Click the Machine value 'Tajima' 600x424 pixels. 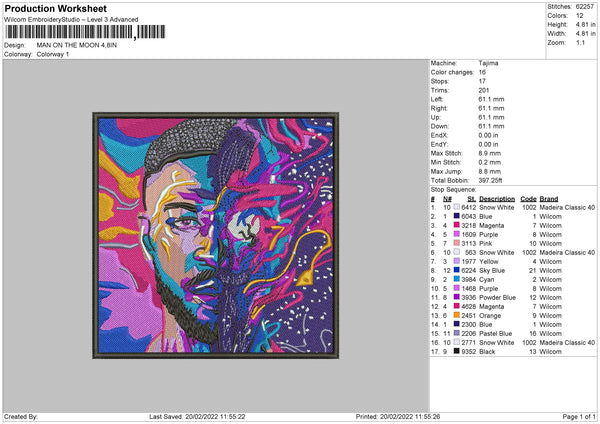(488, 63)
